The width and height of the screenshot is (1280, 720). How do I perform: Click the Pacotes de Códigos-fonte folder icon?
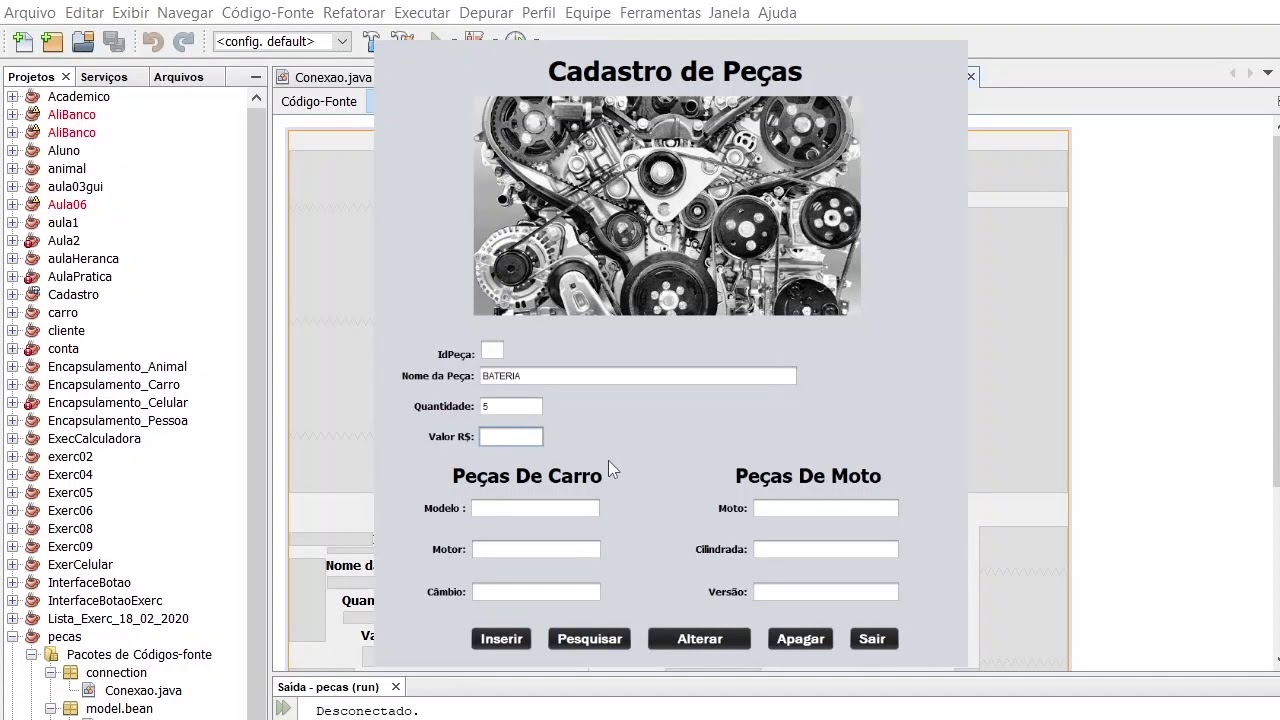[51, 655]
